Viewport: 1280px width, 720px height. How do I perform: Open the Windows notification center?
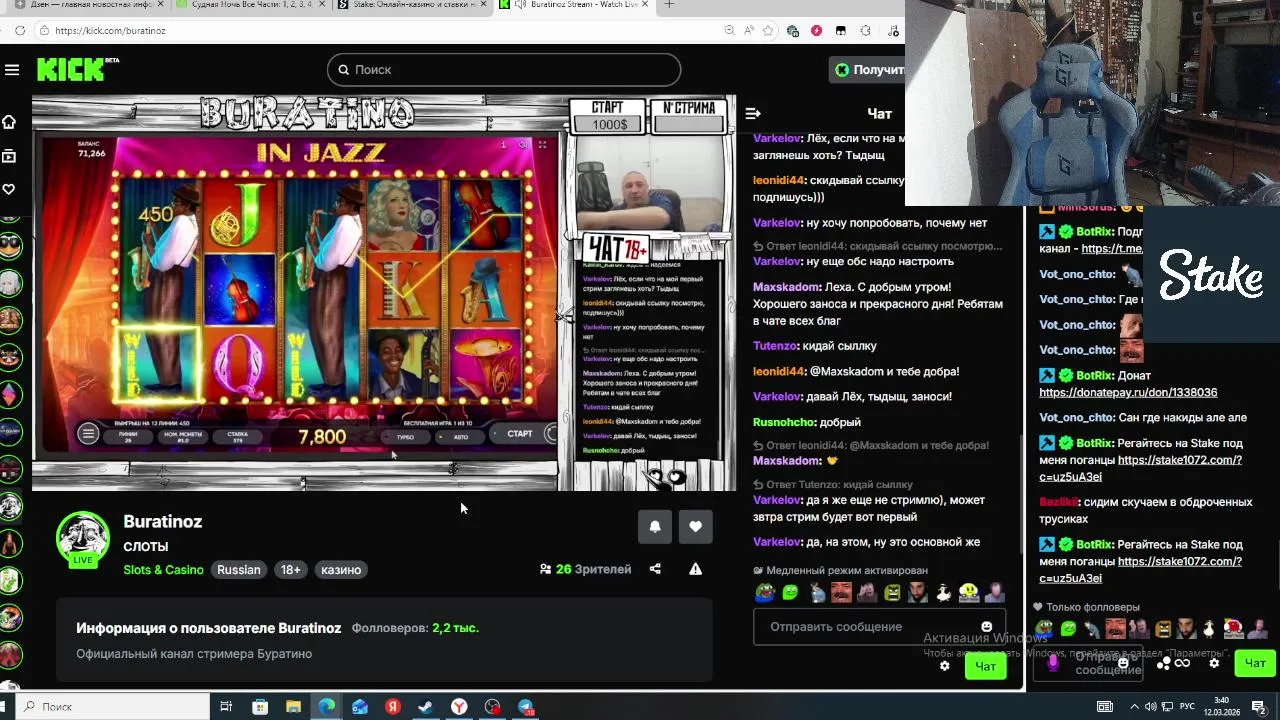tap(1259, 706)
